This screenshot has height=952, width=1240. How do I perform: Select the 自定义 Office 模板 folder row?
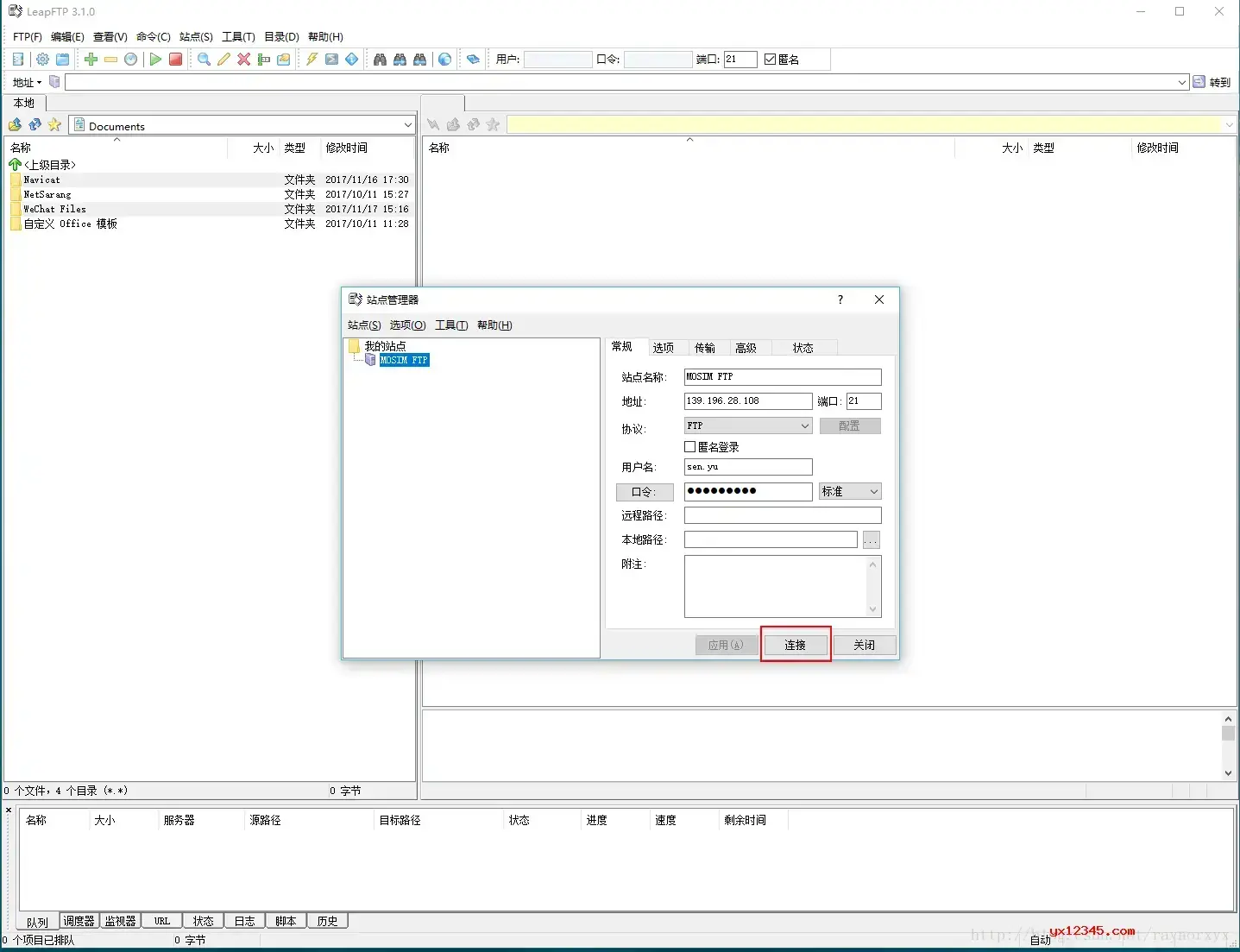click(x=210, y=224)
